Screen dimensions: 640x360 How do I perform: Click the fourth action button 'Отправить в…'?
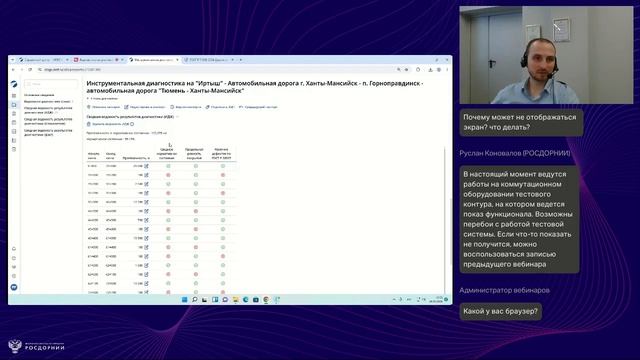pos(220,107)
